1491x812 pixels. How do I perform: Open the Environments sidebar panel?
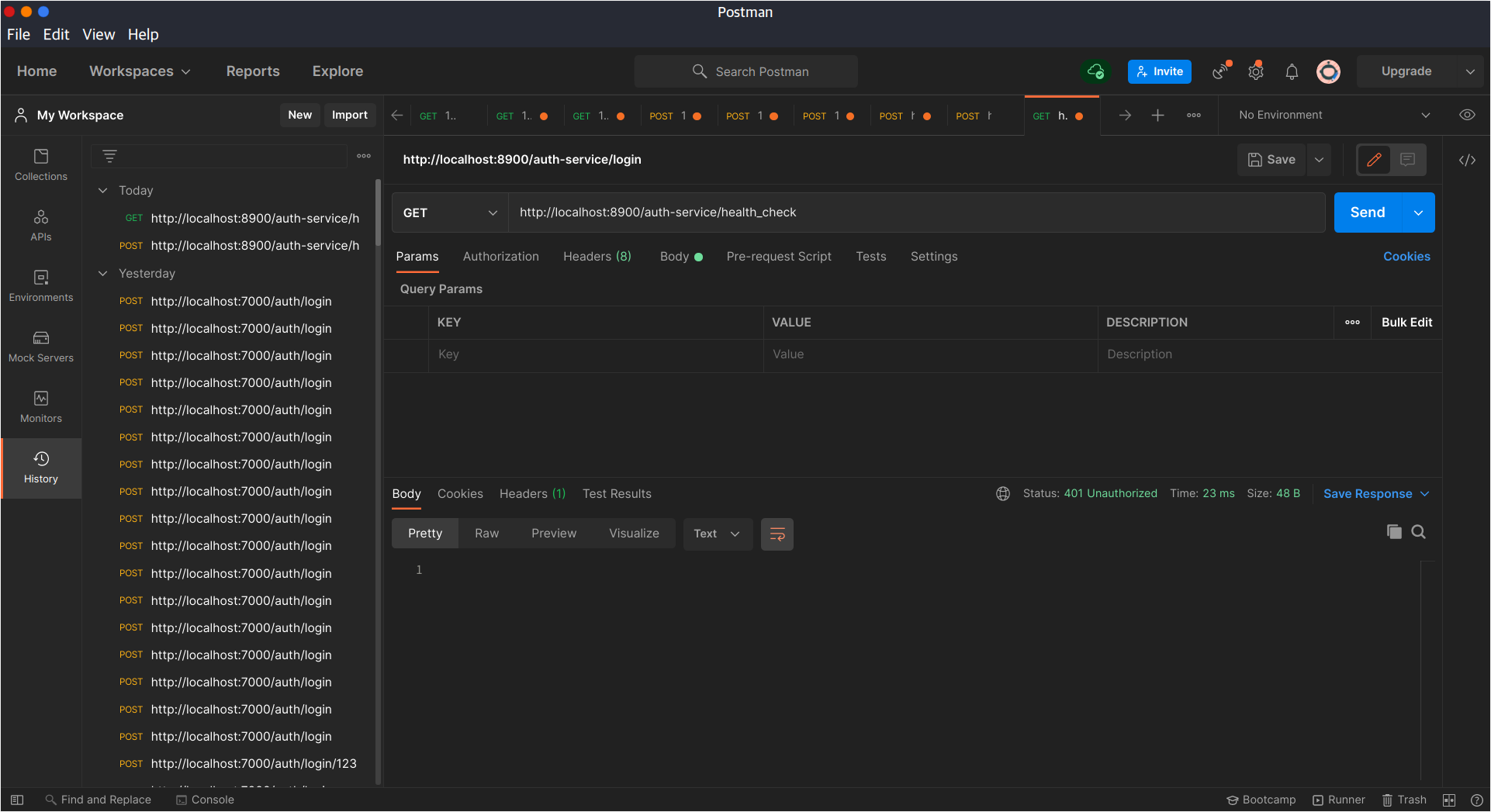[41, 286]
